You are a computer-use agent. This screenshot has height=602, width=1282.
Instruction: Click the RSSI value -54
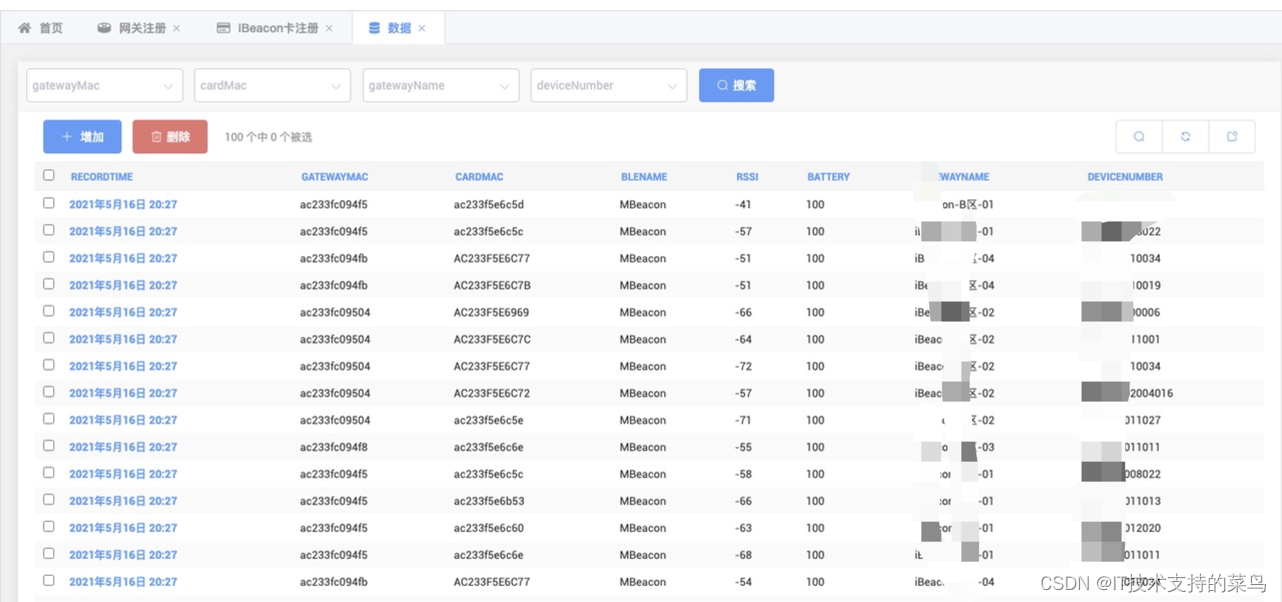[743, 582]
